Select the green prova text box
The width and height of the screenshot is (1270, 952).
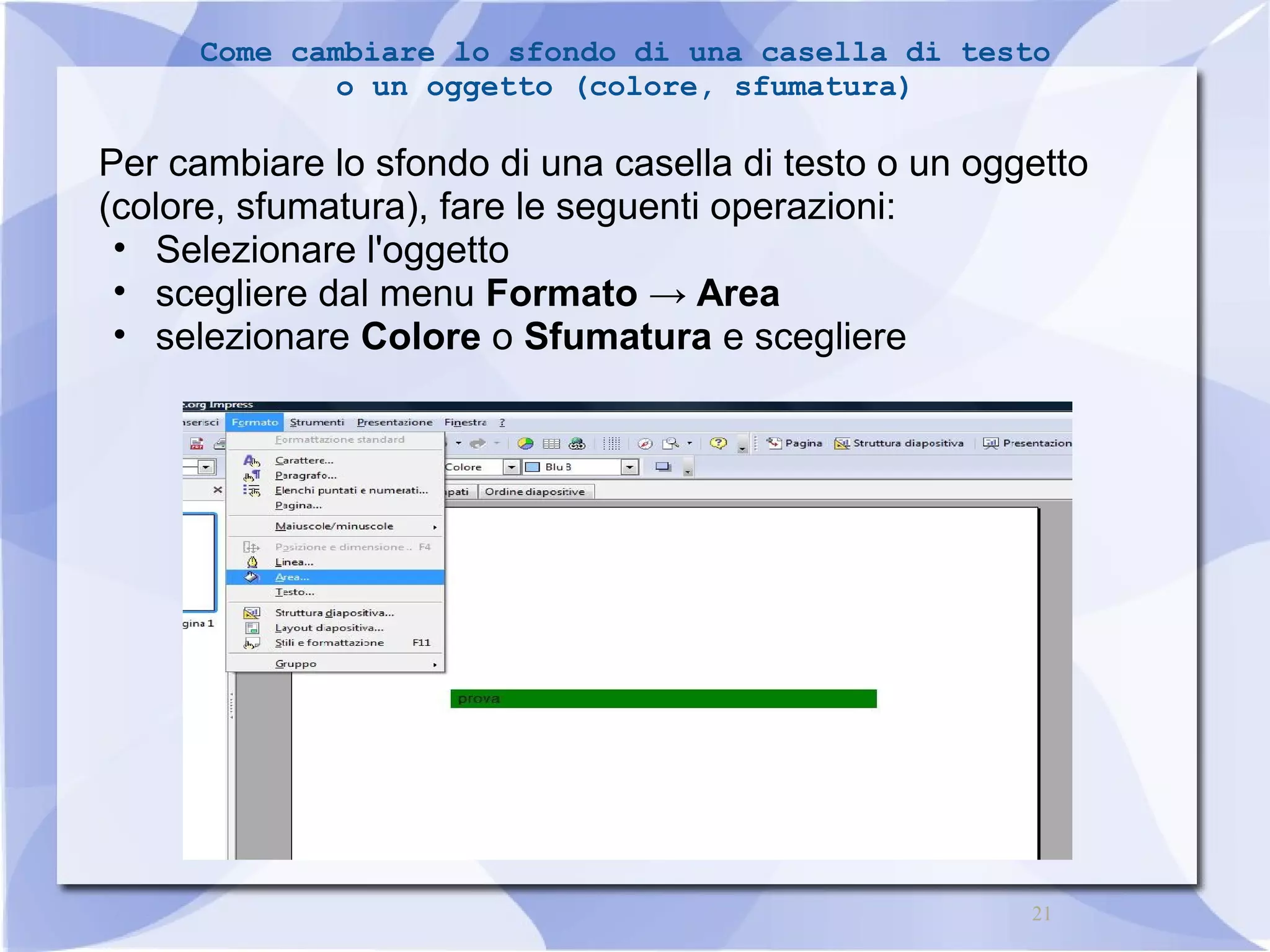(x=664, y=699)
